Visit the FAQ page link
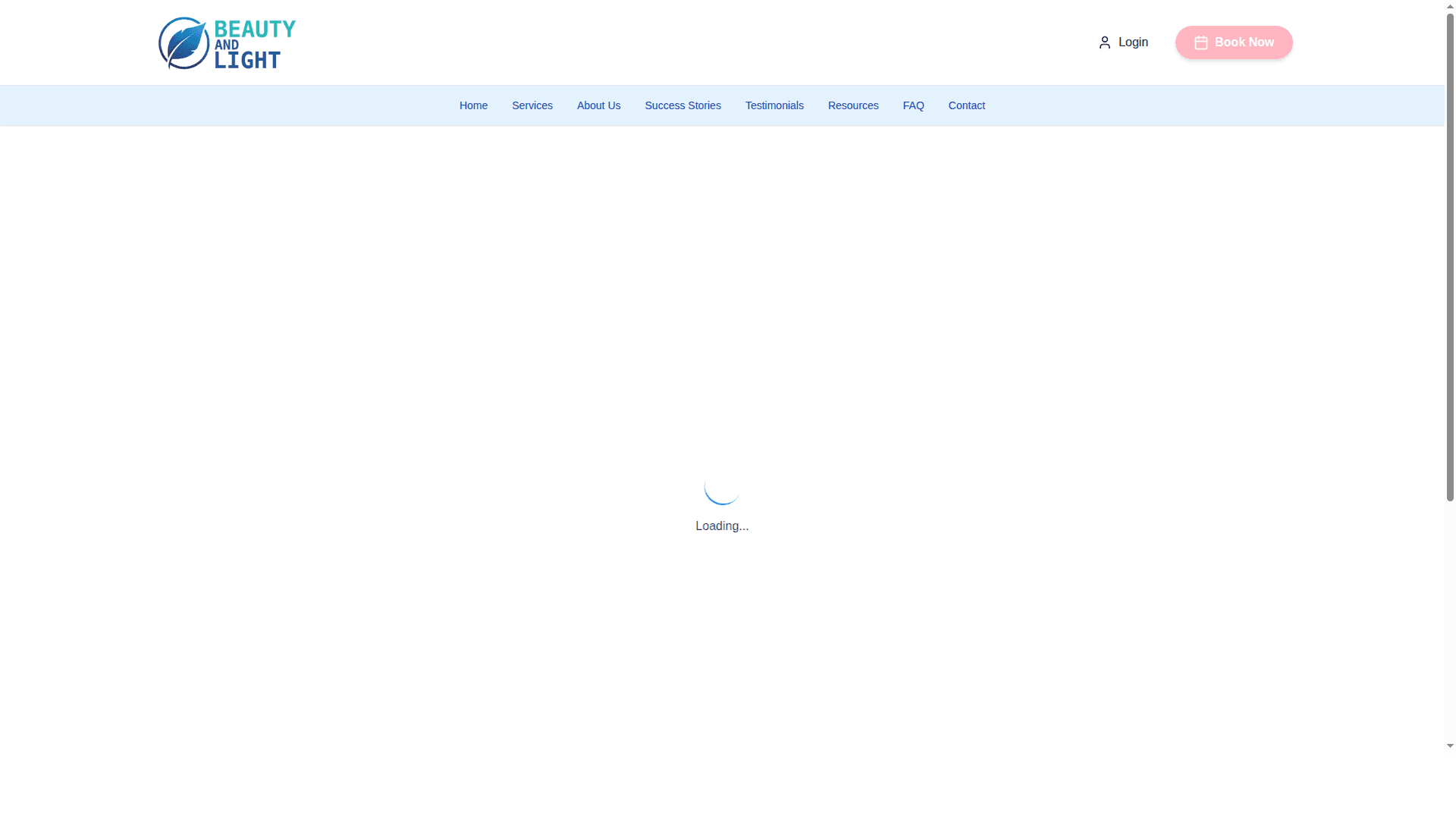Viewport: 1456px width, 819px height. point(913,105)
